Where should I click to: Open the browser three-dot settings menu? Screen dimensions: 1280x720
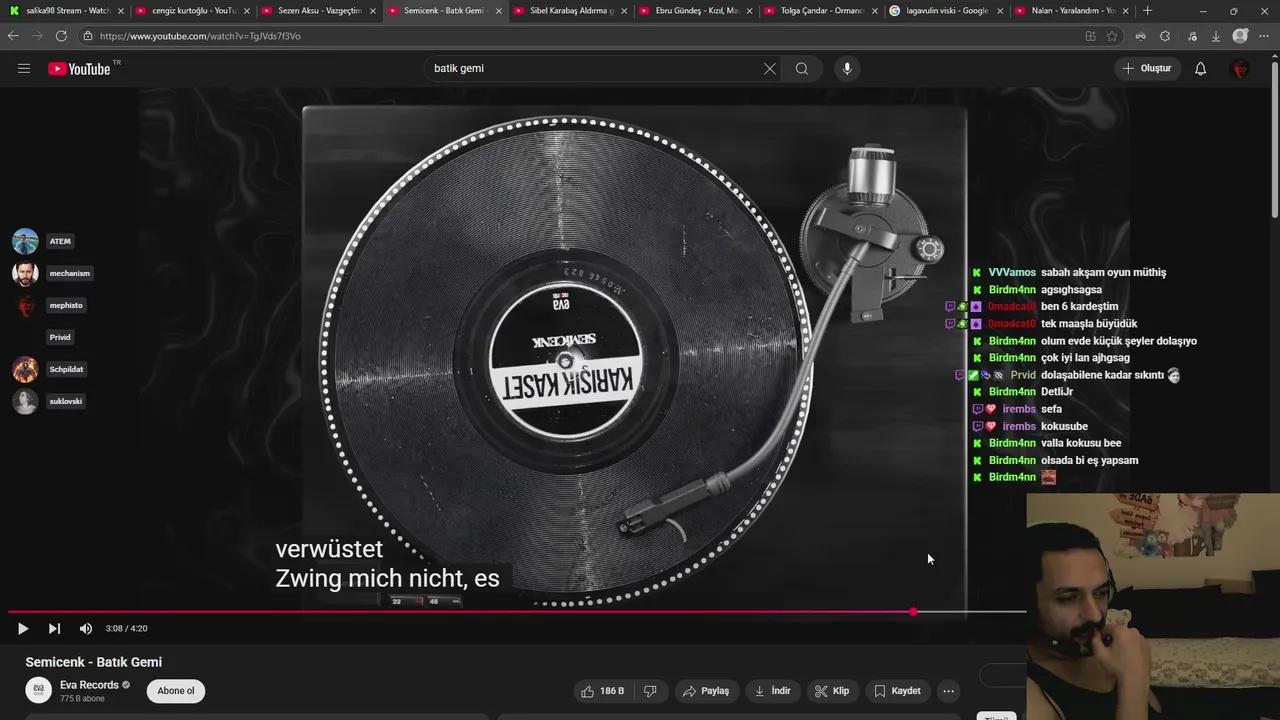tap(1265, 36)
